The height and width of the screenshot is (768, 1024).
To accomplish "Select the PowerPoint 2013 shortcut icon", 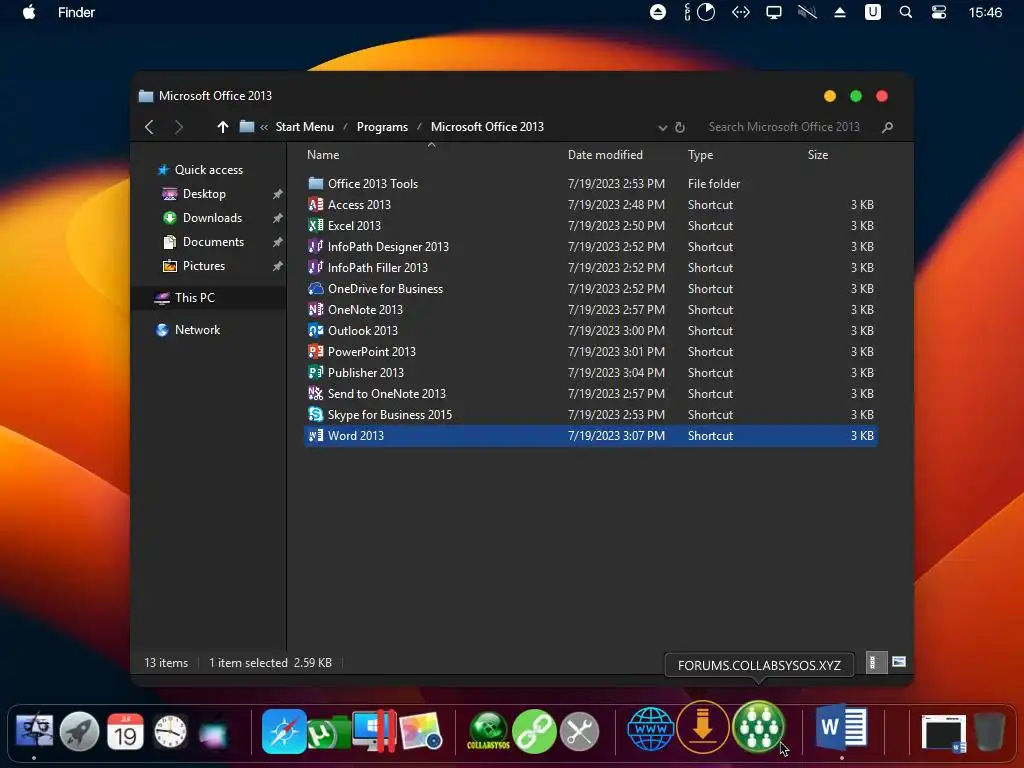I will coord(315,351).
